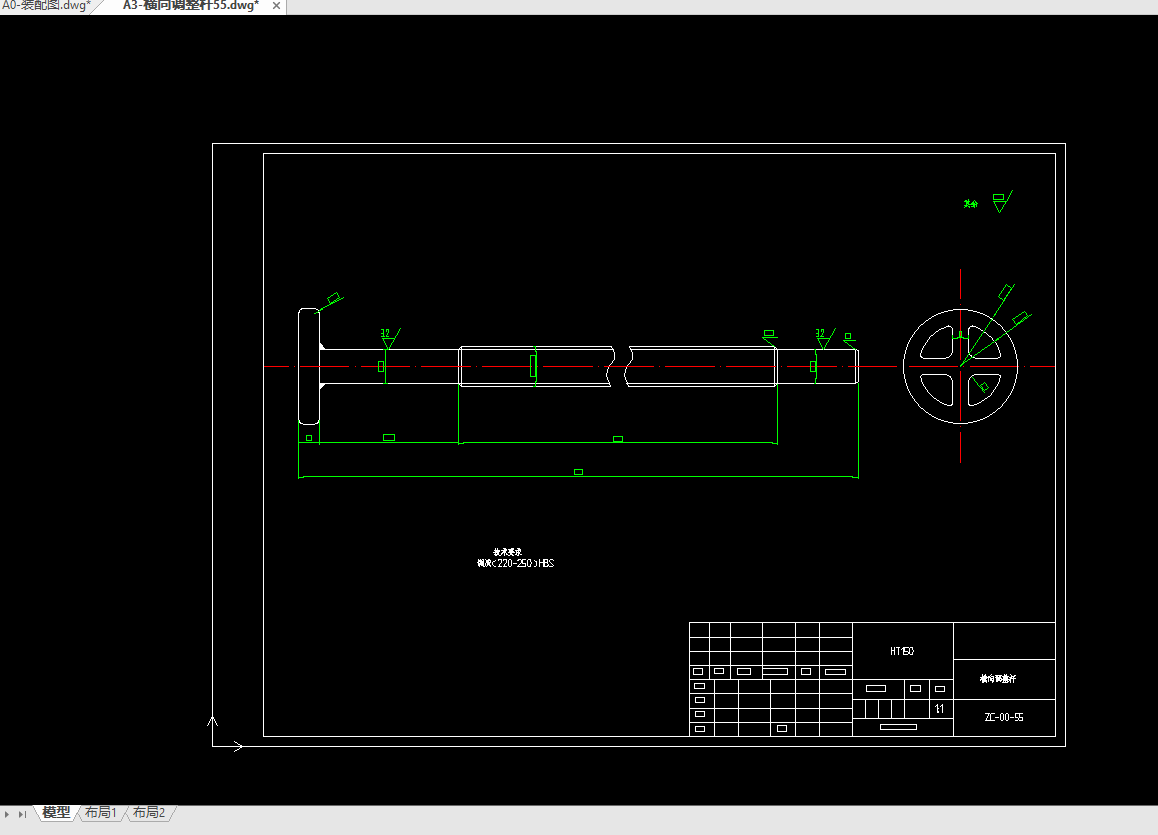Select the 模型 model tab

pos(56,813)
